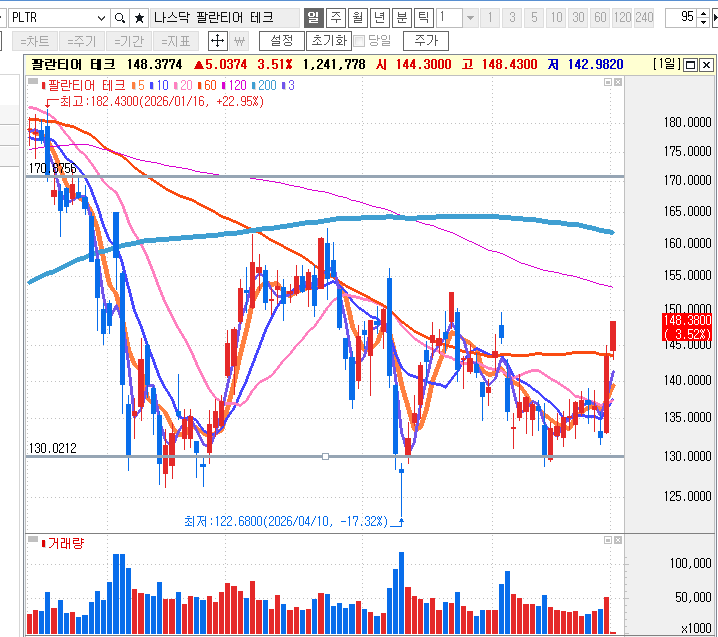Click the [1일] period label
Image resolution: width=718 pixels, height=637 pixels.
(667, 64)
